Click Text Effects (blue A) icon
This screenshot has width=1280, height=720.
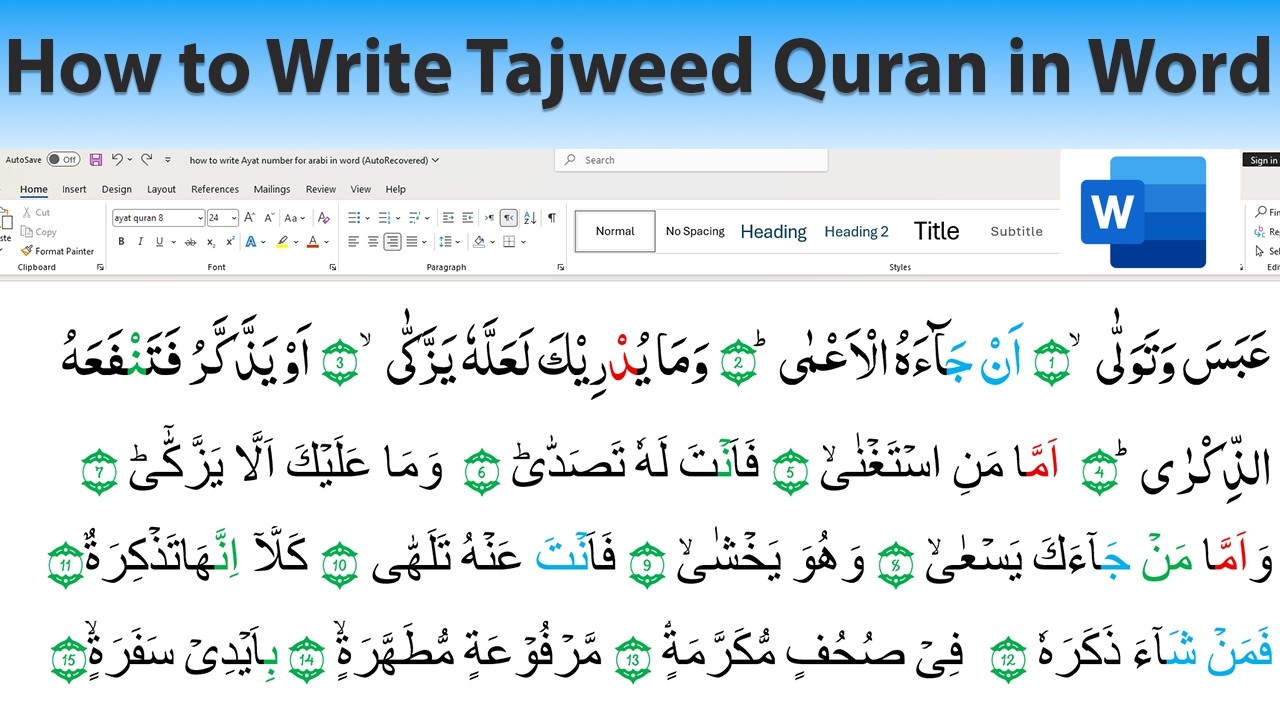(x=250, y=241)
